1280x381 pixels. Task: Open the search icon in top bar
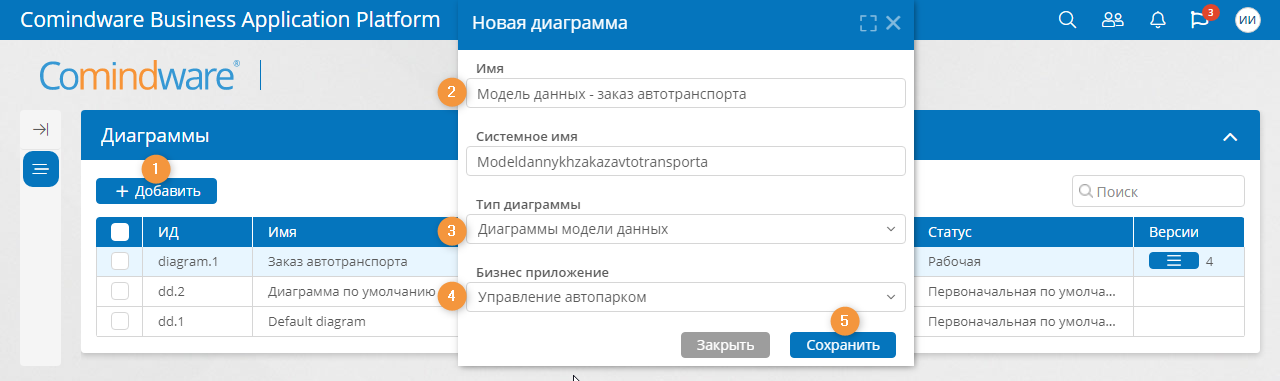click(1067, 20)
